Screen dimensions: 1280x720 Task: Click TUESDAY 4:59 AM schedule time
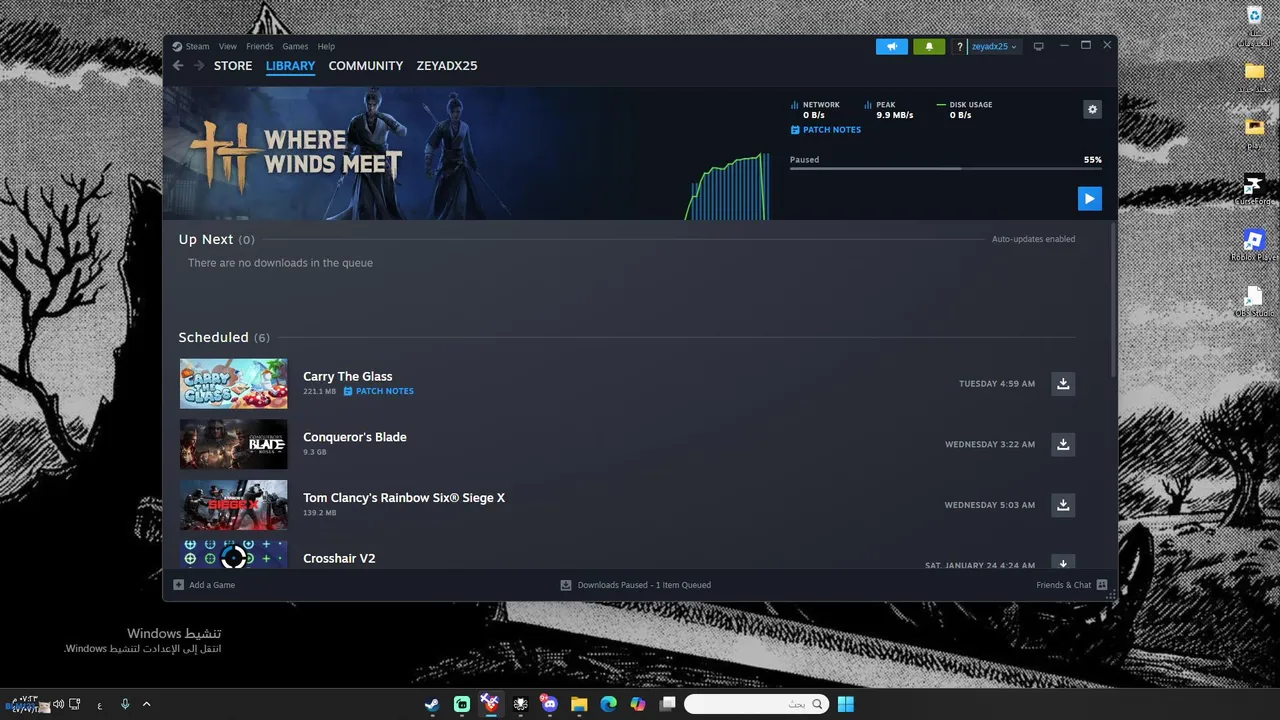tap(997, 384)
